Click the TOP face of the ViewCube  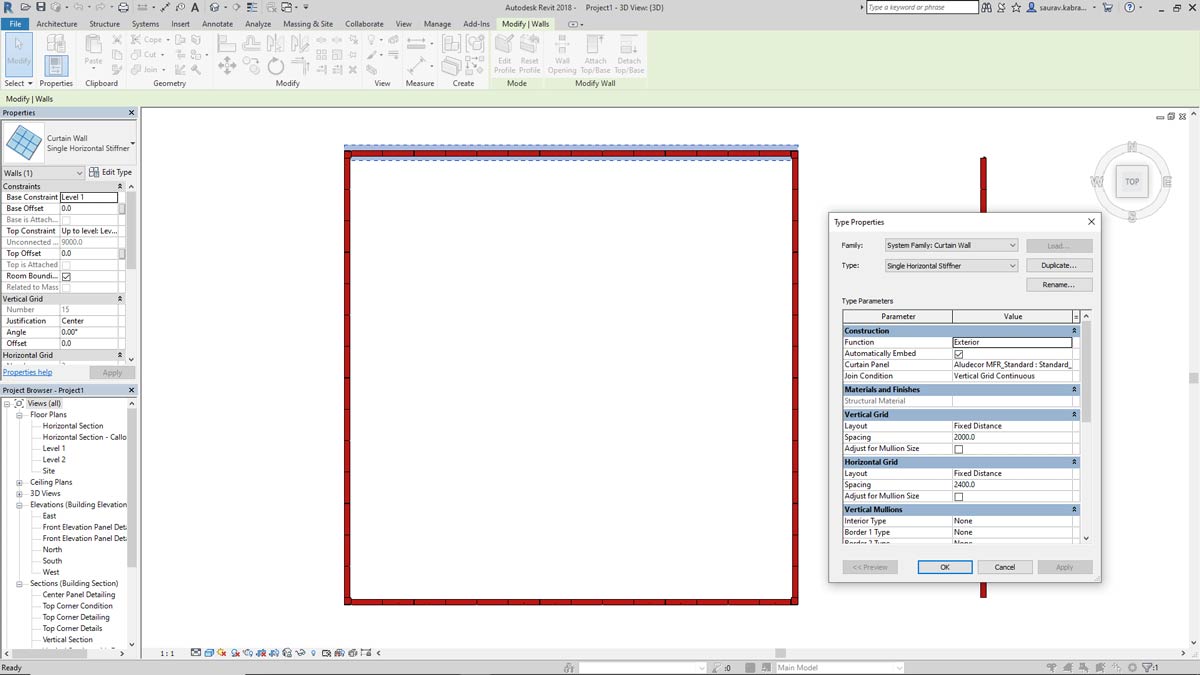(1132, 182)
